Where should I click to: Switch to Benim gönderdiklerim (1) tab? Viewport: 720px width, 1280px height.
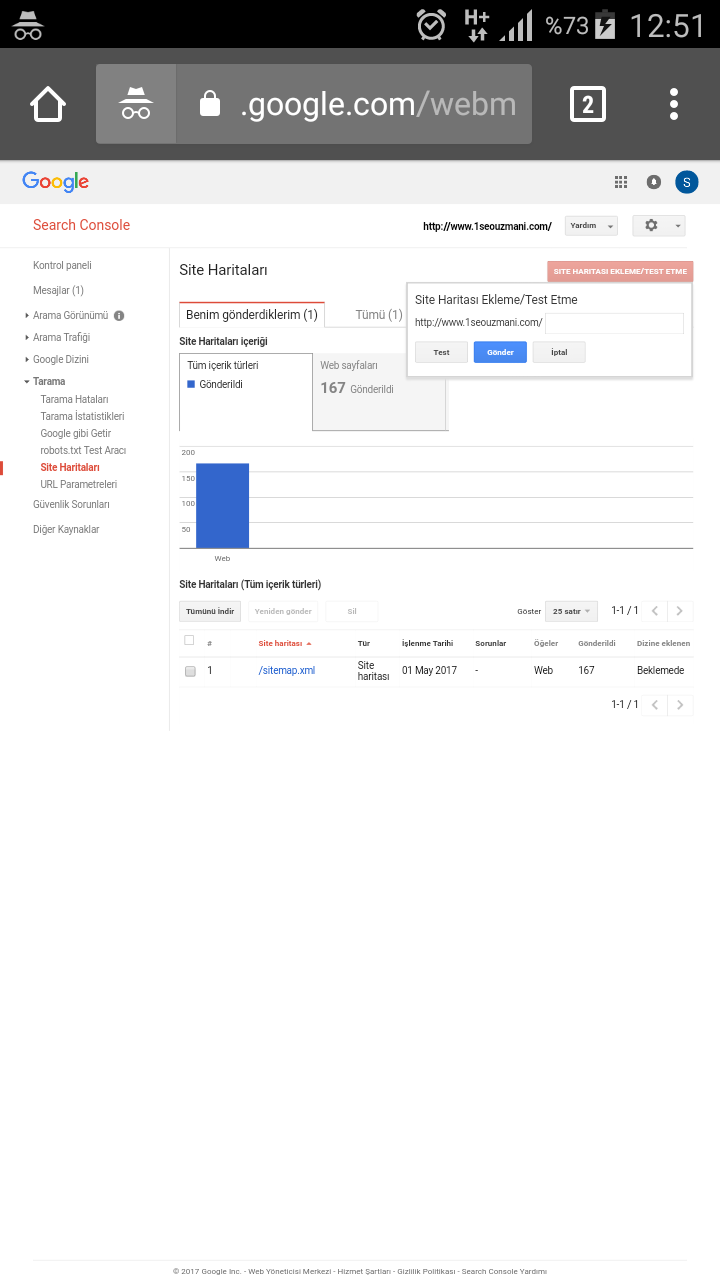coord(252,315)
